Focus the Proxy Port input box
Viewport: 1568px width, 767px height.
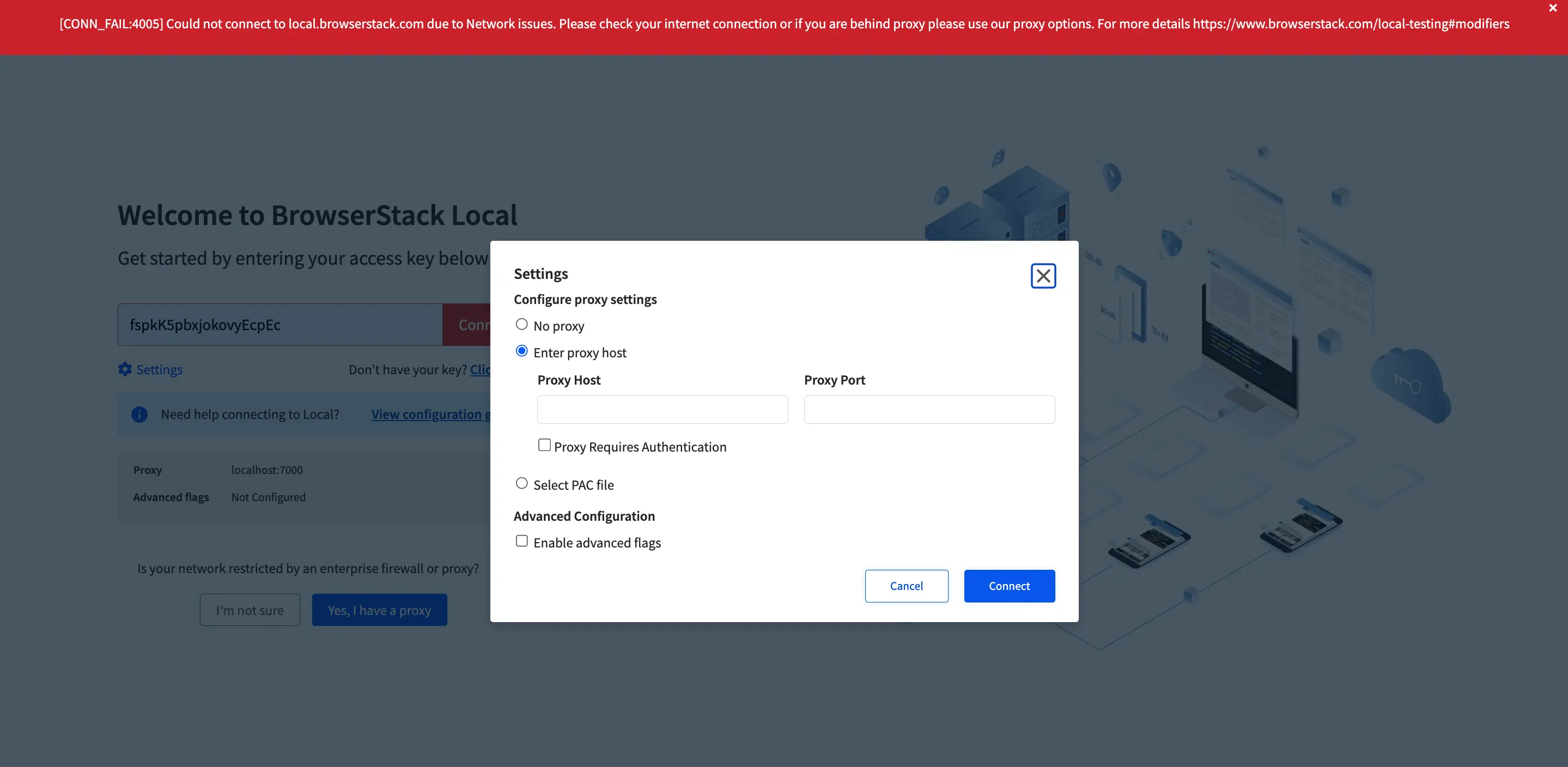click(x=929, y=410)
